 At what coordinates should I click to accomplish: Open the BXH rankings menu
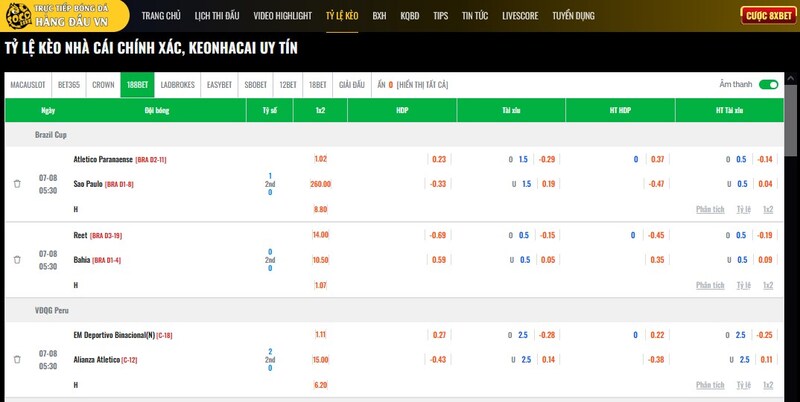click(x=379, y=16)
